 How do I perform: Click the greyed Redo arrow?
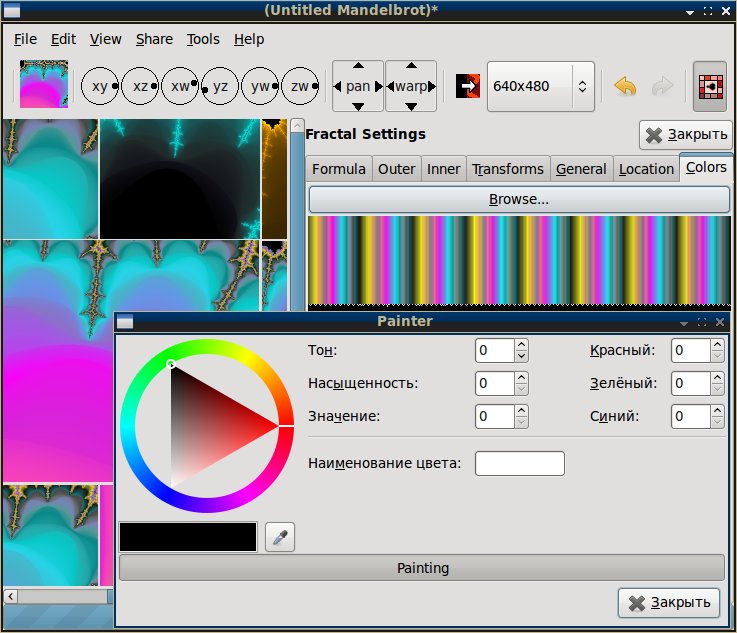click(663, 86)
